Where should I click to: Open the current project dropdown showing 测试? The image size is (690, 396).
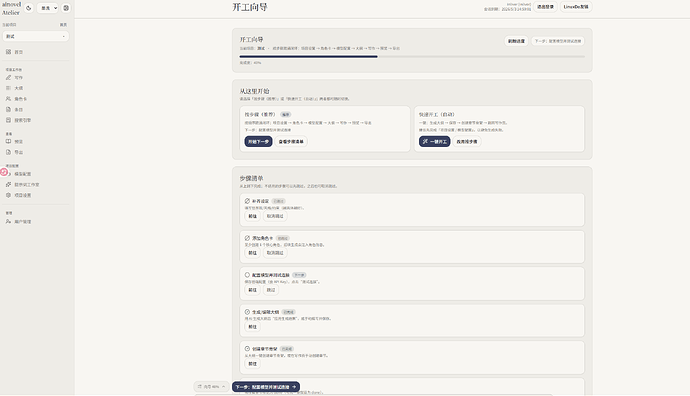(36, 36)
